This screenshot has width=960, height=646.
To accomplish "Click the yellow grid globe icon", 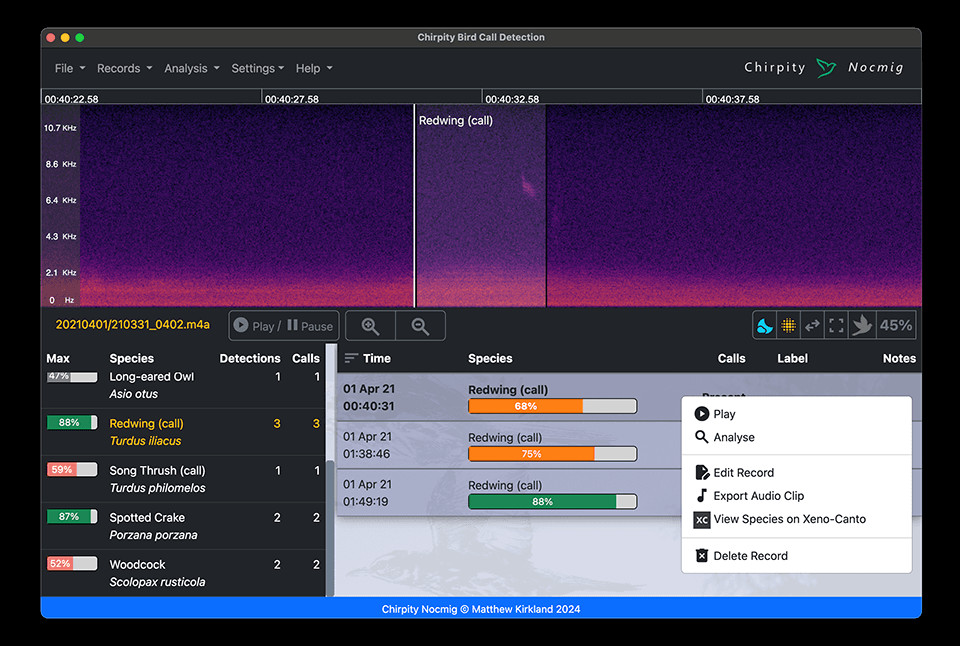I will pos(788,326).
